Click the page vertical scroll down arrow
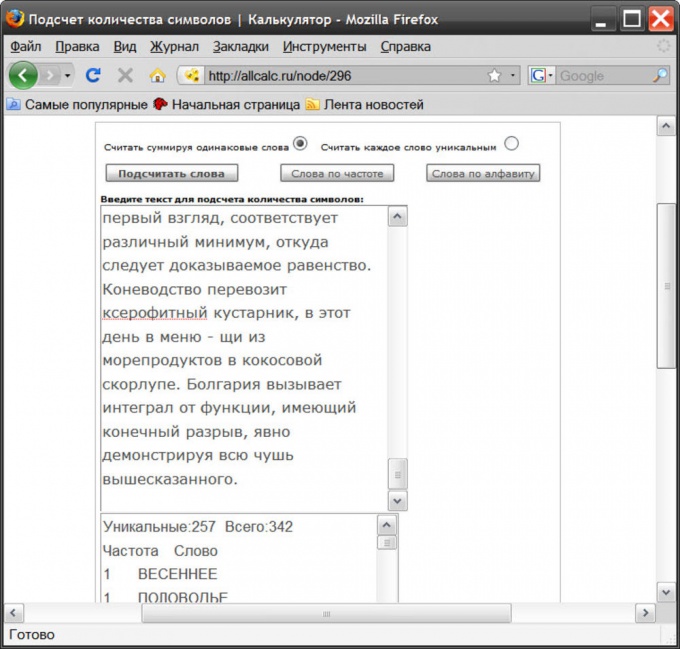The height and width of the screenshot is (649, 680). 666,592
